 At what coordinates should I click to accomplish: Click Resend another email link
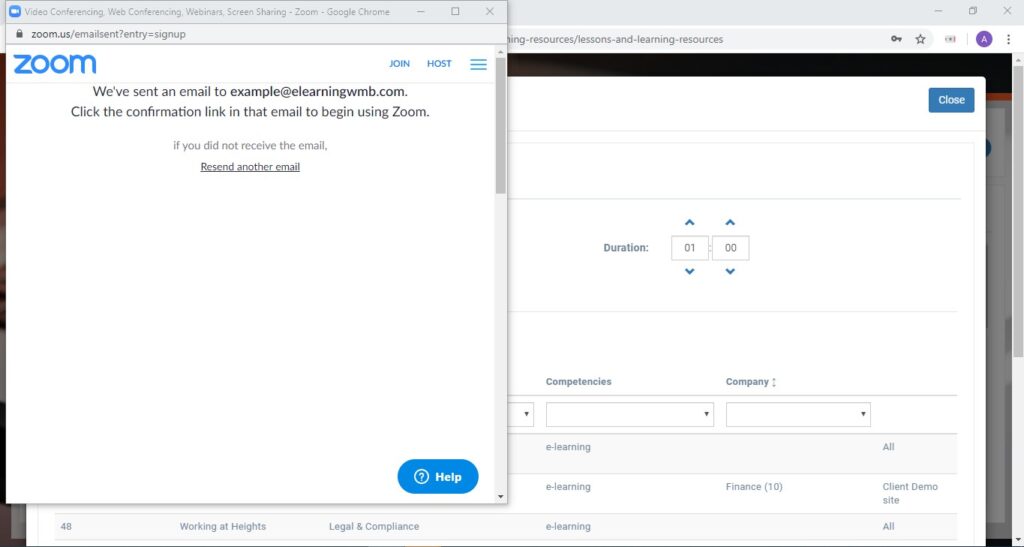pos(250,166)
